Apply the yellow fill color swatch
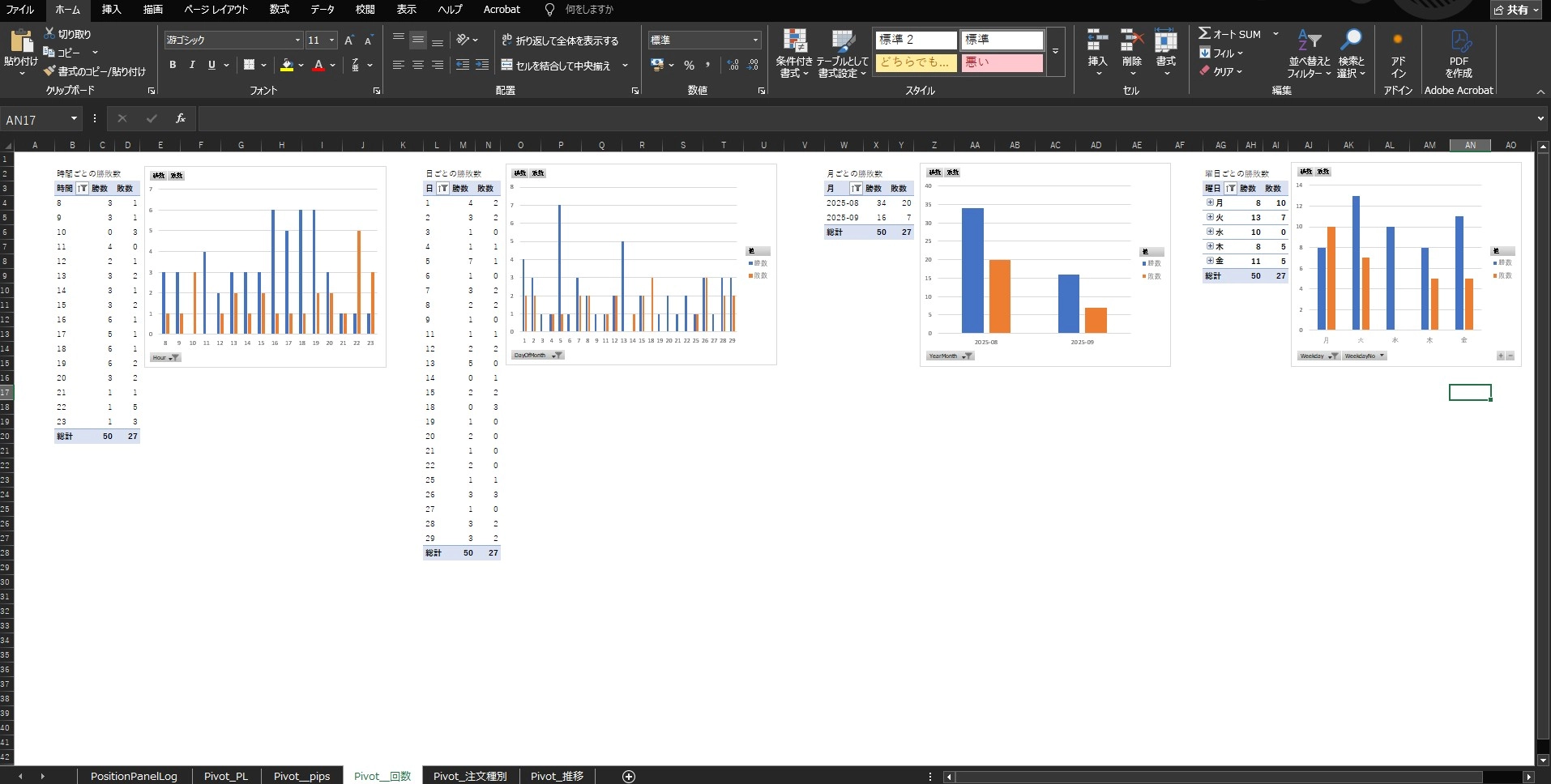 pyautogui.click(x=287, y=65)
